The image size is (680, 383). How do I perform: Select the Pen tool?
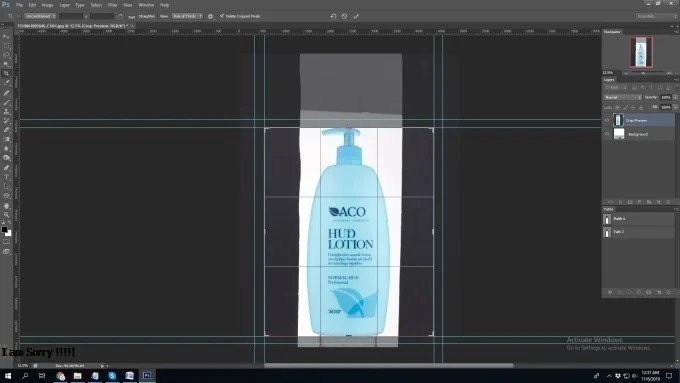6,168
